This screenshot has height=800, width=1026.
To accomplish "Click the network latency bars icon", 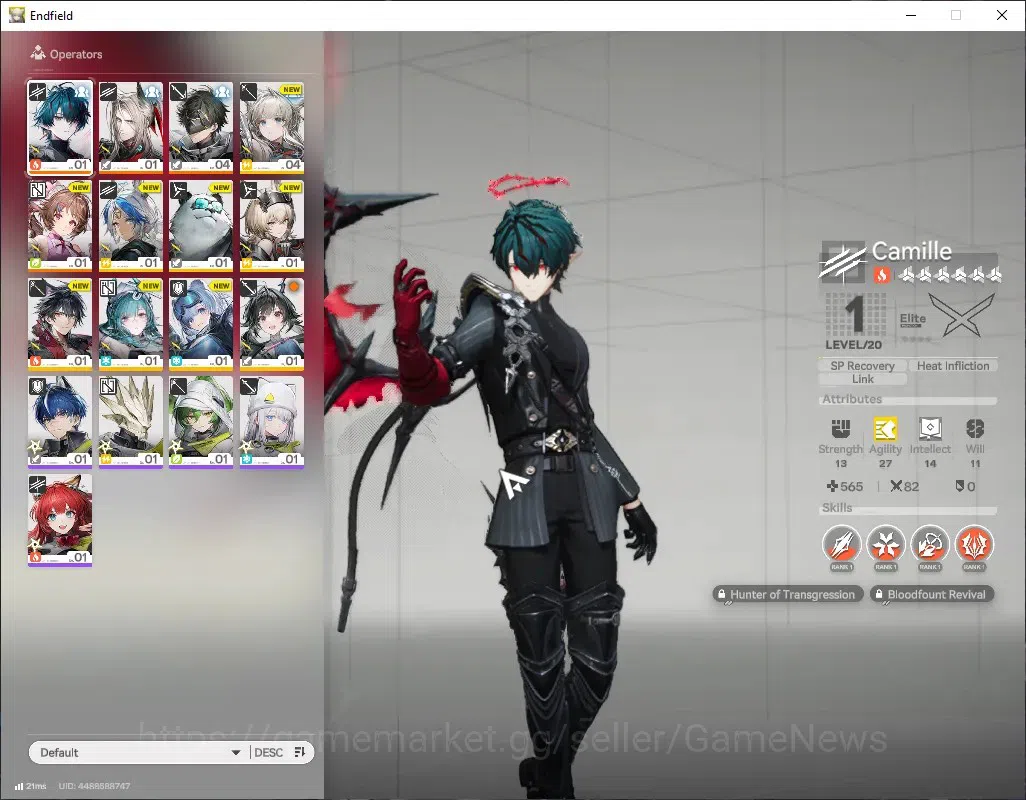I will pos(19,786).
